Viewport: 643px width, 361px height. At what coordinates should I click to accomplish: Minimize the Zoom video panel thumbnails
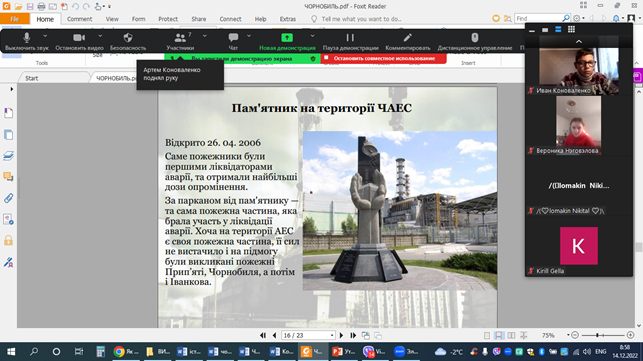[532, 30]
